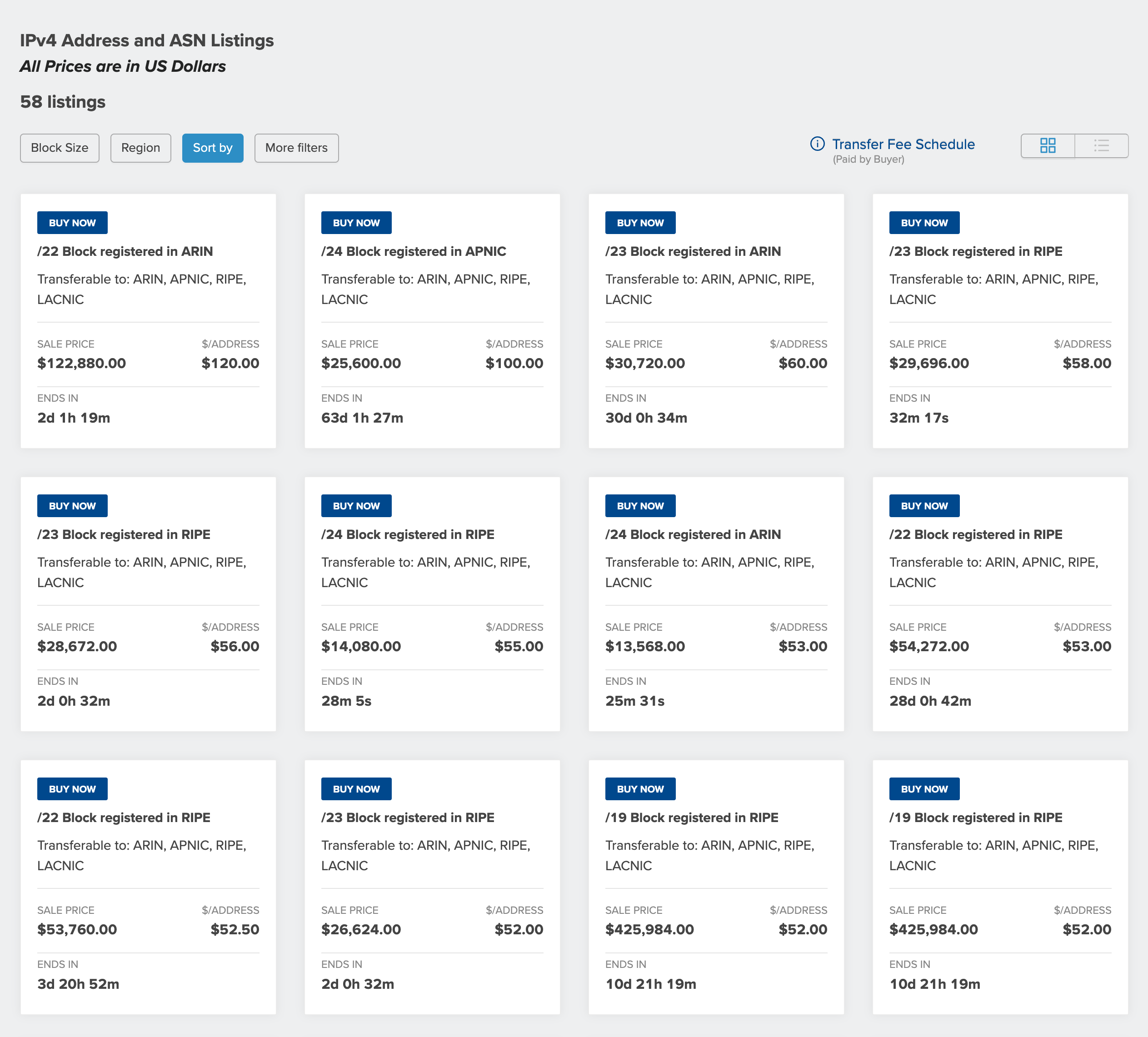Open More filters
This screenshot has height=1037, width=1148.
click(x=296, y=148)
